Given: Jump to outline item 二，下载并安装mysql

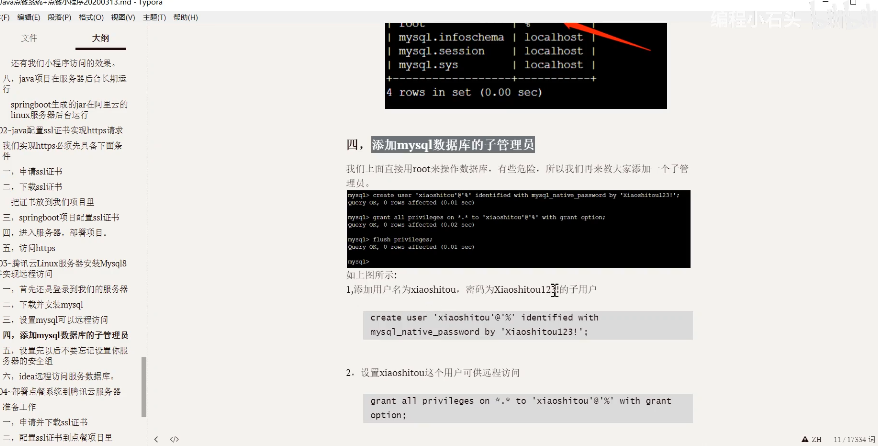Looking at the screenshot, I should pyautogui.click(x=43, y=304).
